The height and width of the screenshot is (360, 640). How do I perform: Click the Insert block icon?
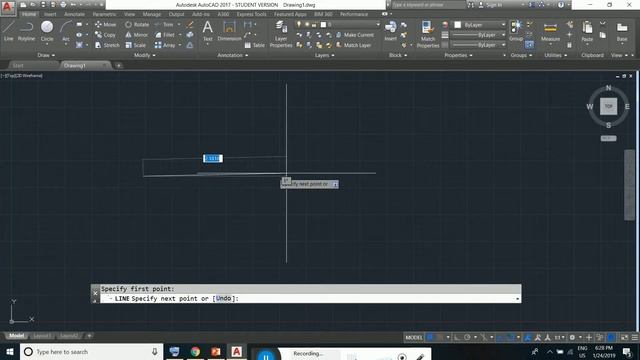[390, 31]
